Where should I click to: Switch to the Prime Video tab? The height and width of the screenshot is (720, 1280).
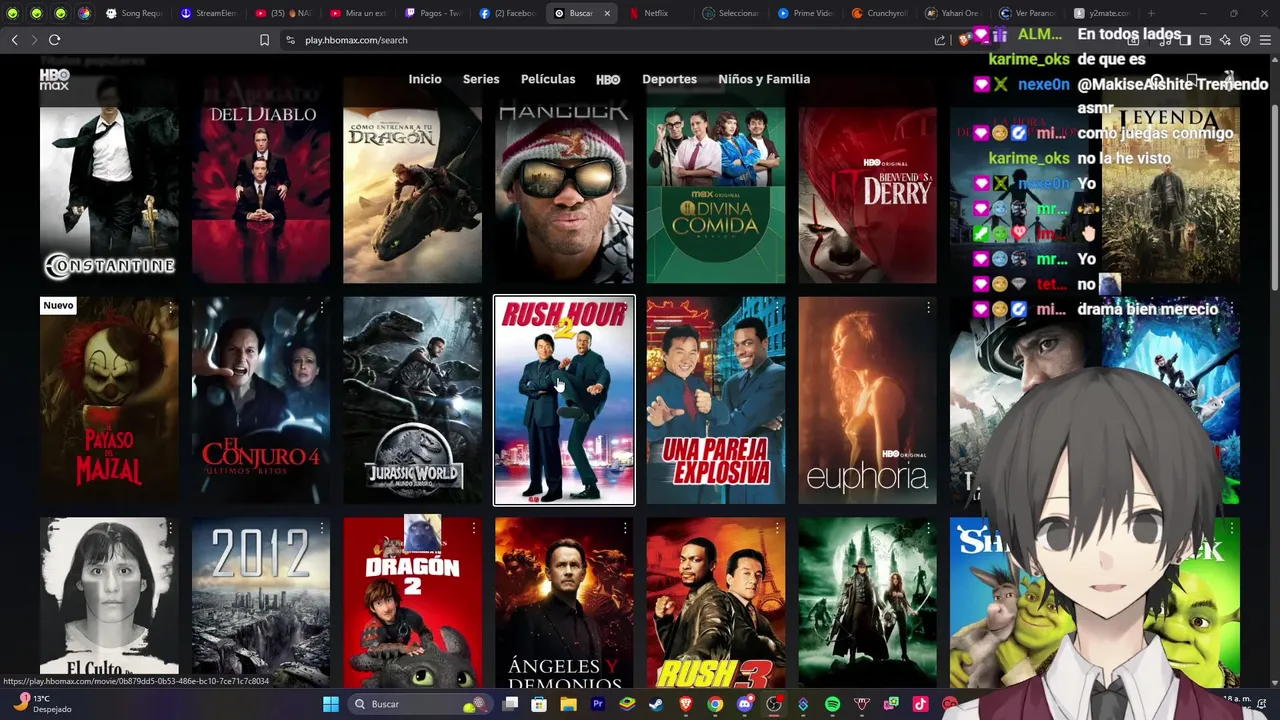point(806,13)
